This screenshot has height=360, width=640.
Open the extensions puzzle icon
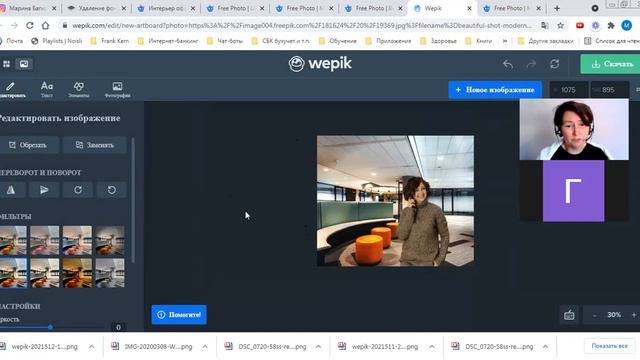pyautogui.click(x=611, y=25)
